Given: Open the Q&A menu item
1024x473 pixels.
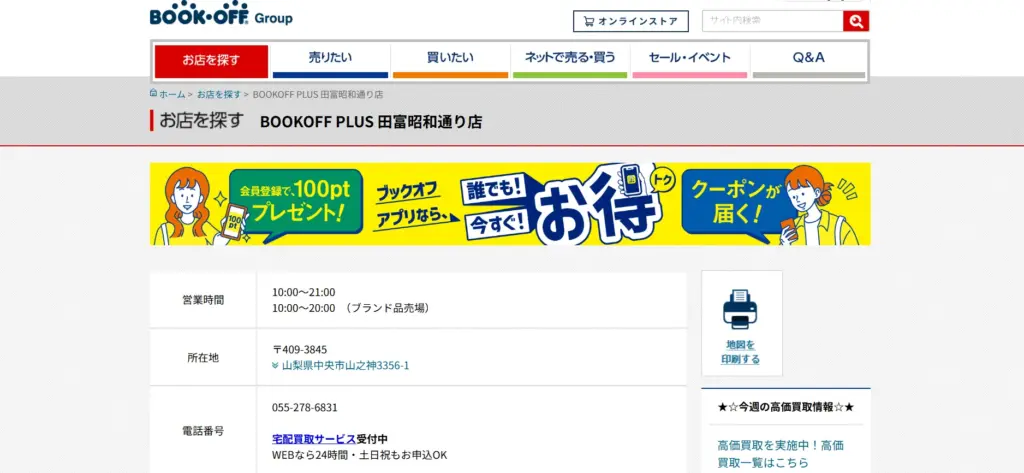Looking at the screenshot, I should [808, 59].
